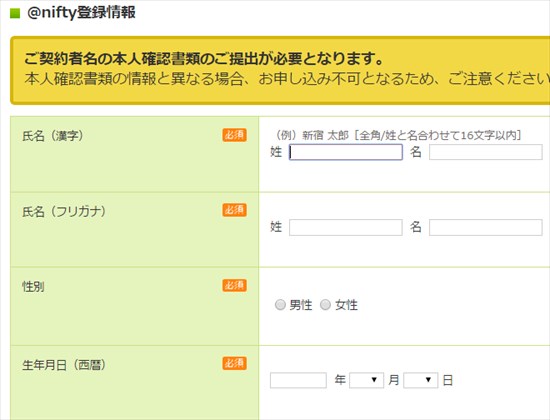
Task: Open the birth month (月) dropdown
Action: (366, 380)
